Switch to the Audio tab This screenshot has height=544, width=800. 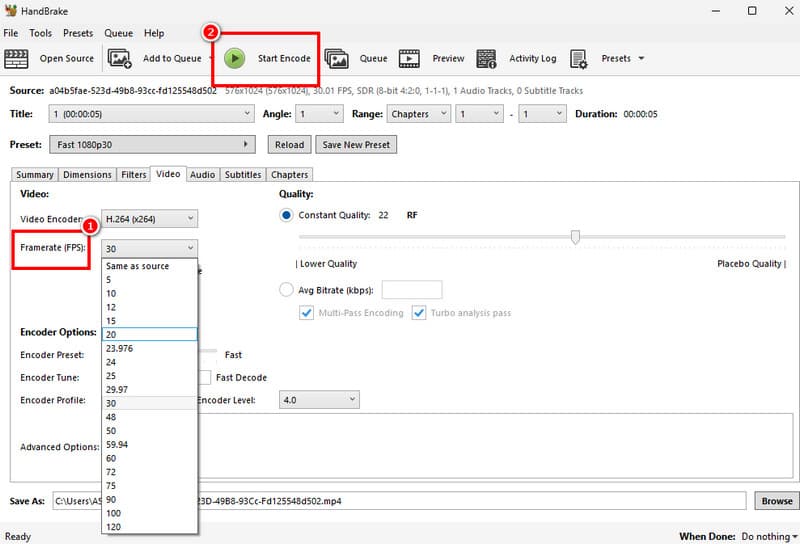click(202, 175)
